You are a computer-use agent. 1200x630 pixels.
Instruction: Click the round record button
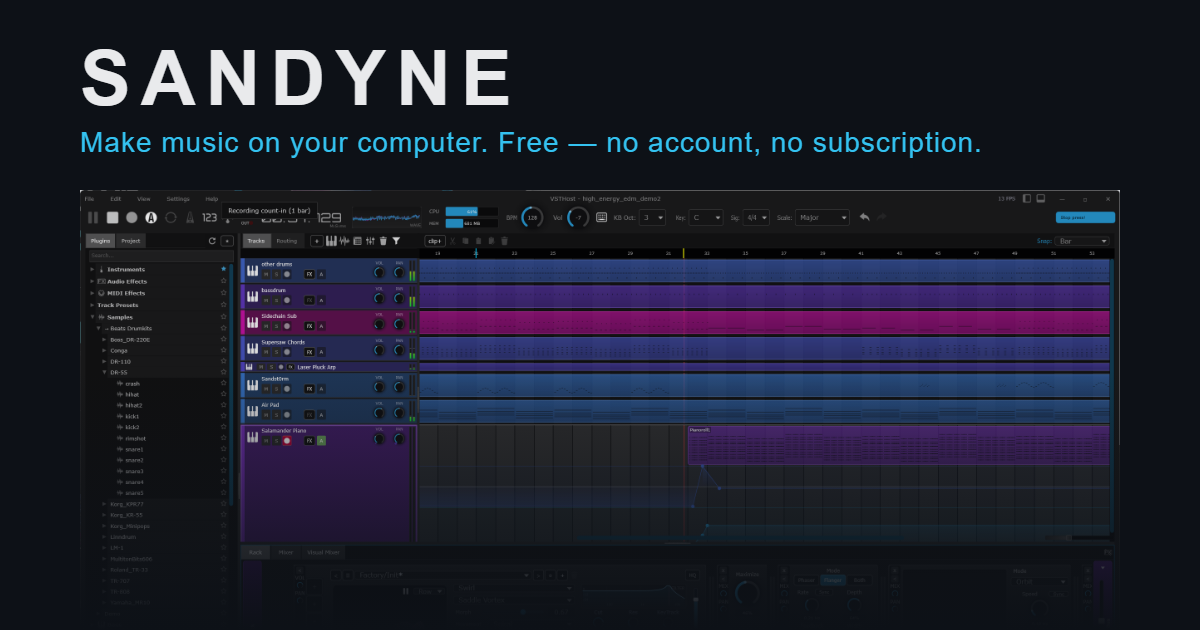pyautogui.click(x=132, y=217)
